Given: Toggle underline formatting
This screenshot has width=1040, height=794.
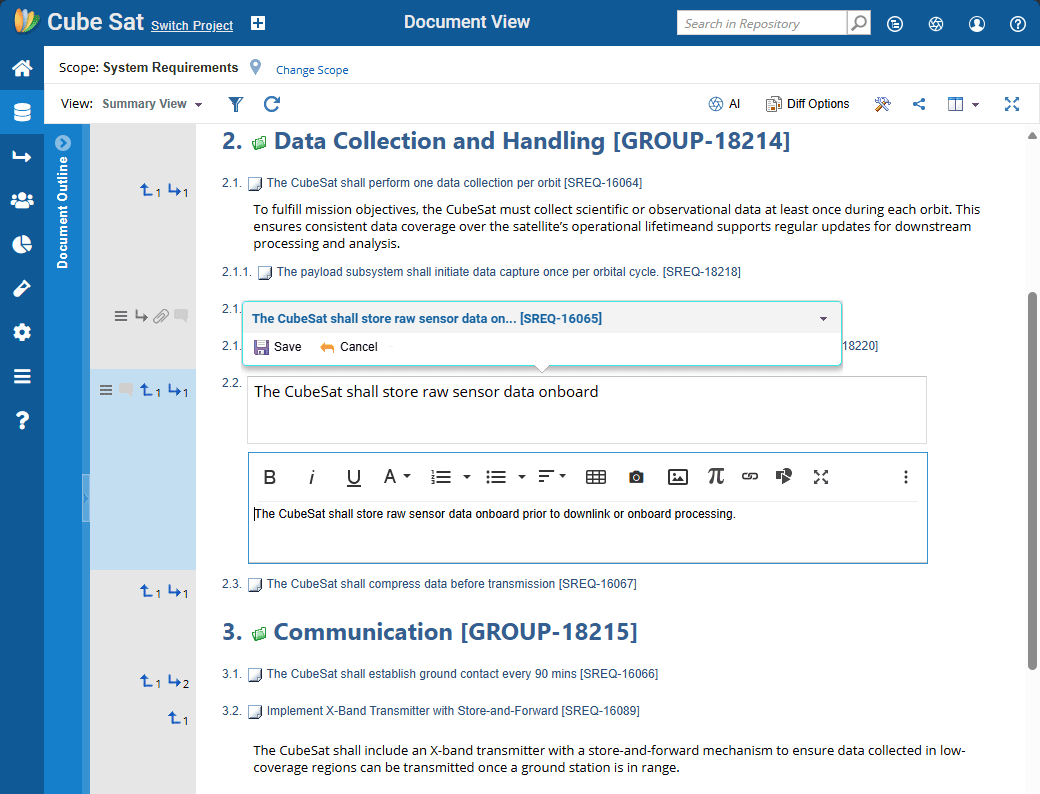Looking at the screenshot, I should 353,477.
